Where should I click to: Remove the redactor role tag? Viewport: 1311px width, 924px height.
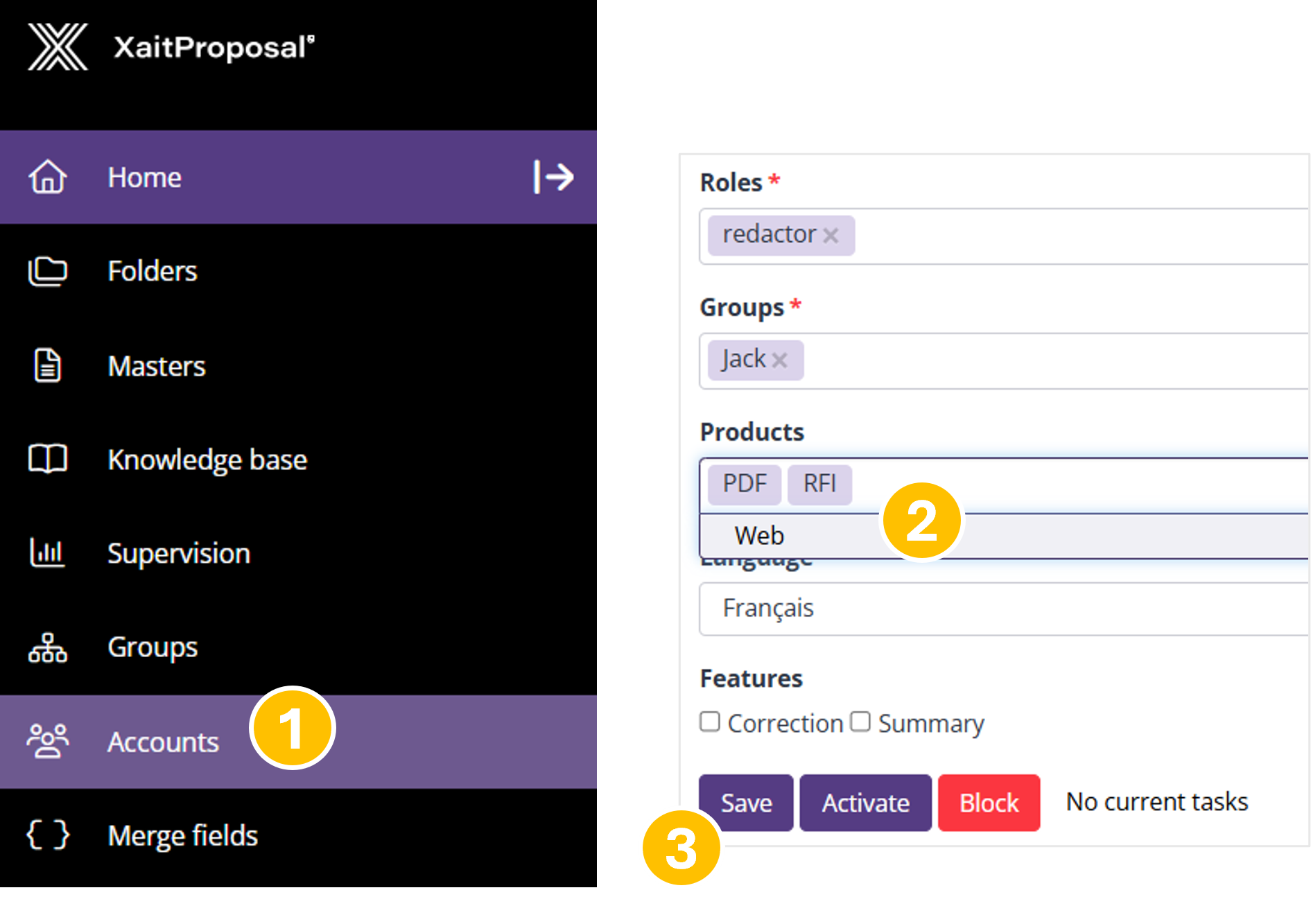(830, 236)
